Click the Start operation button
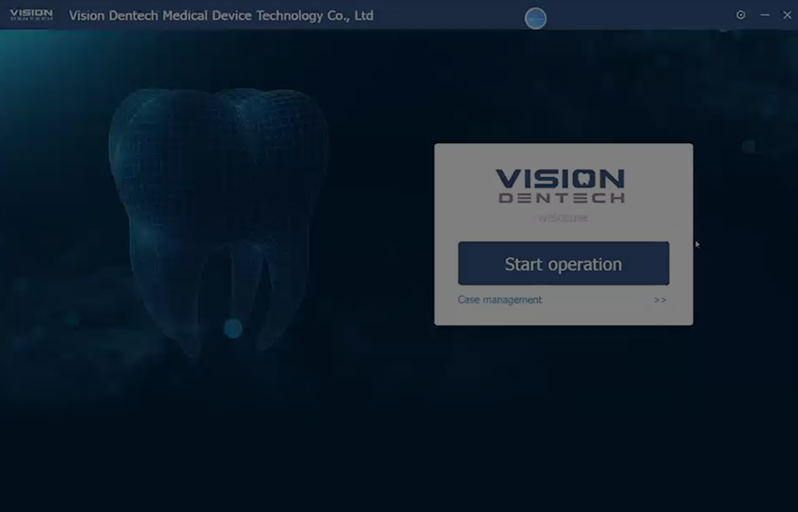The width and height of the screenshot is (798, 512). coord(563,264)
